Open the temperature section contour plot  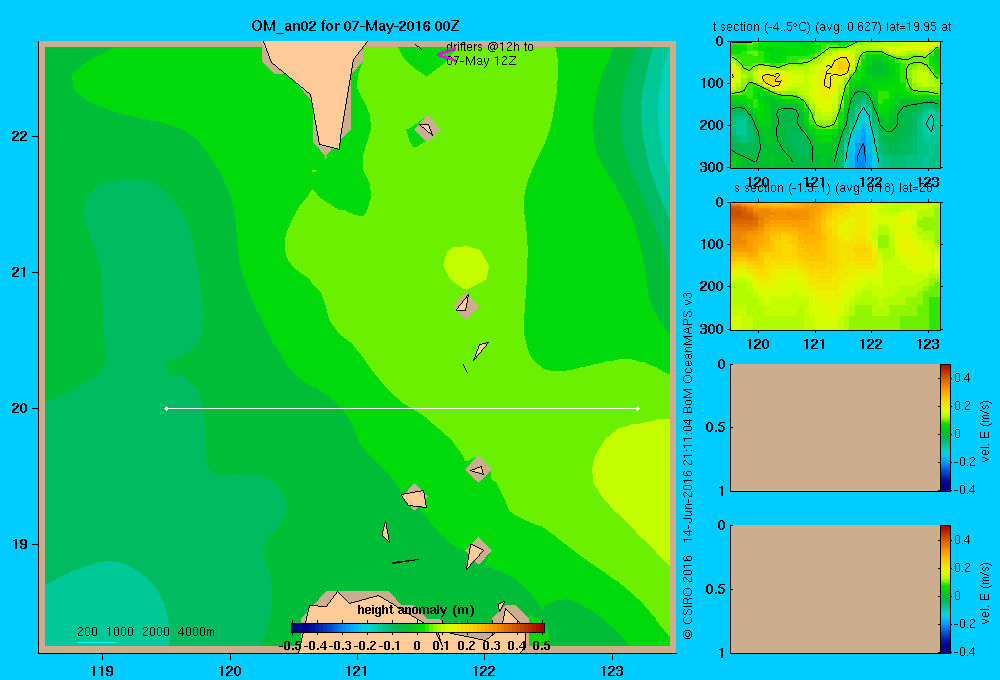[x=835, y=105]
